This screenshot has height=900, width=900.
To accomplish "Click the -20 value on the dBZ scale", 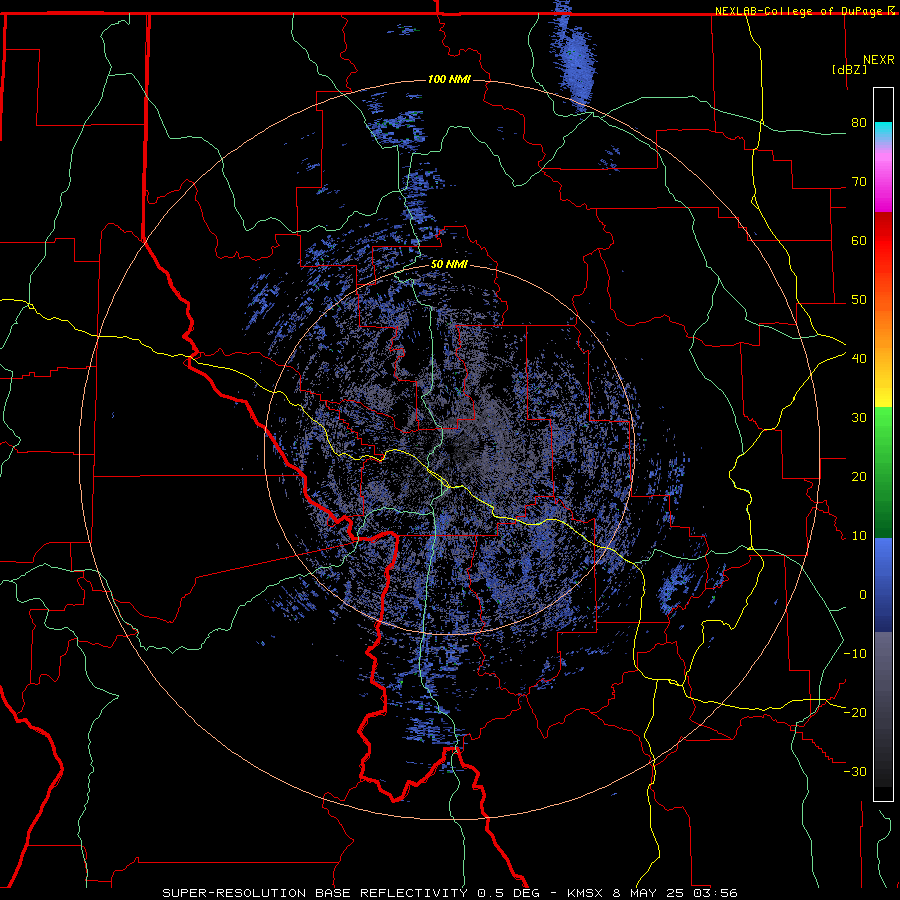I will (855, 713).
